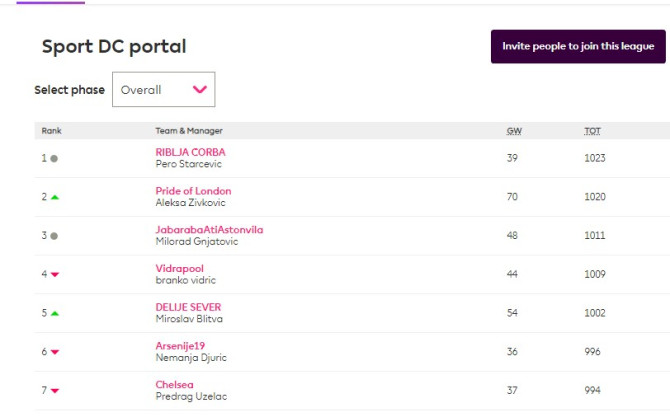Click the gray no-change dot at rank 1
Image resolution: width=670 pixels, height=417 pixels.
click(54, 158)
